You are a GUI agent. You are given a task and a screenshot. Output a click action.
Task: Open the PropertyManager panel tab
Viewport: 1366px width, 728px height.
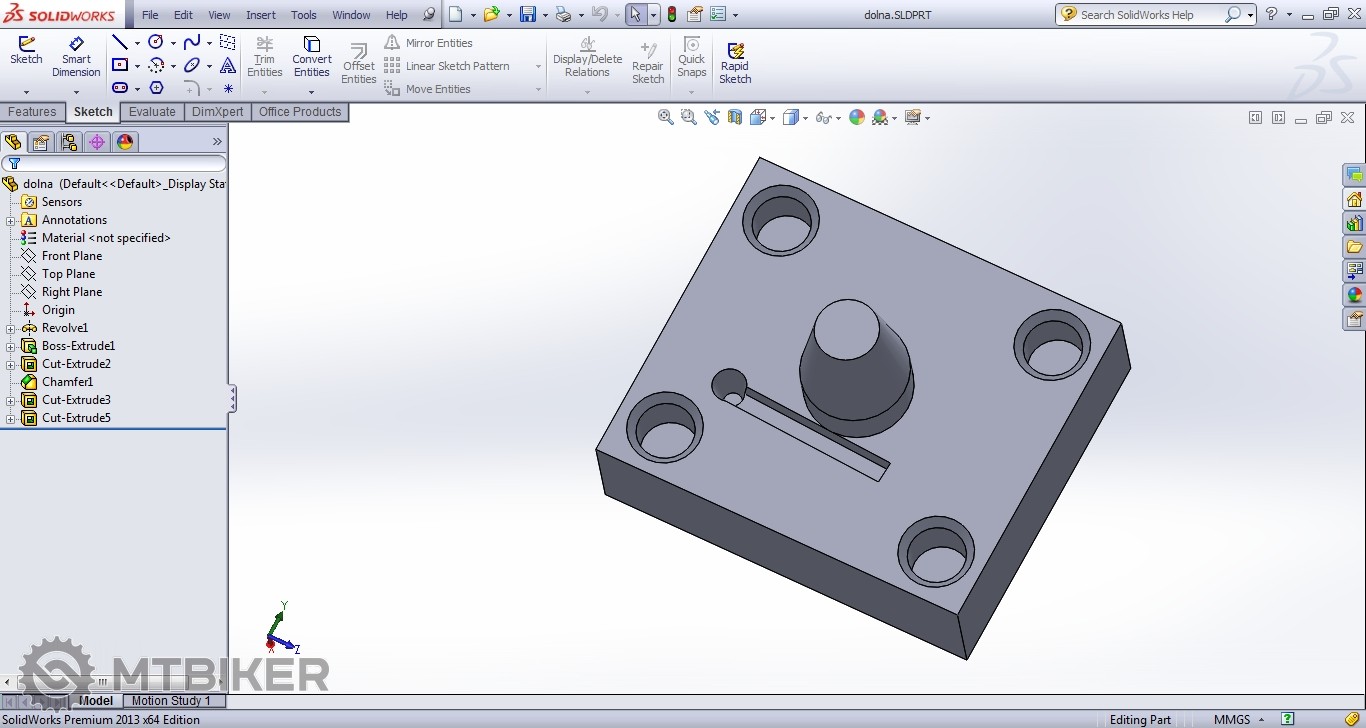click(40, 142)
